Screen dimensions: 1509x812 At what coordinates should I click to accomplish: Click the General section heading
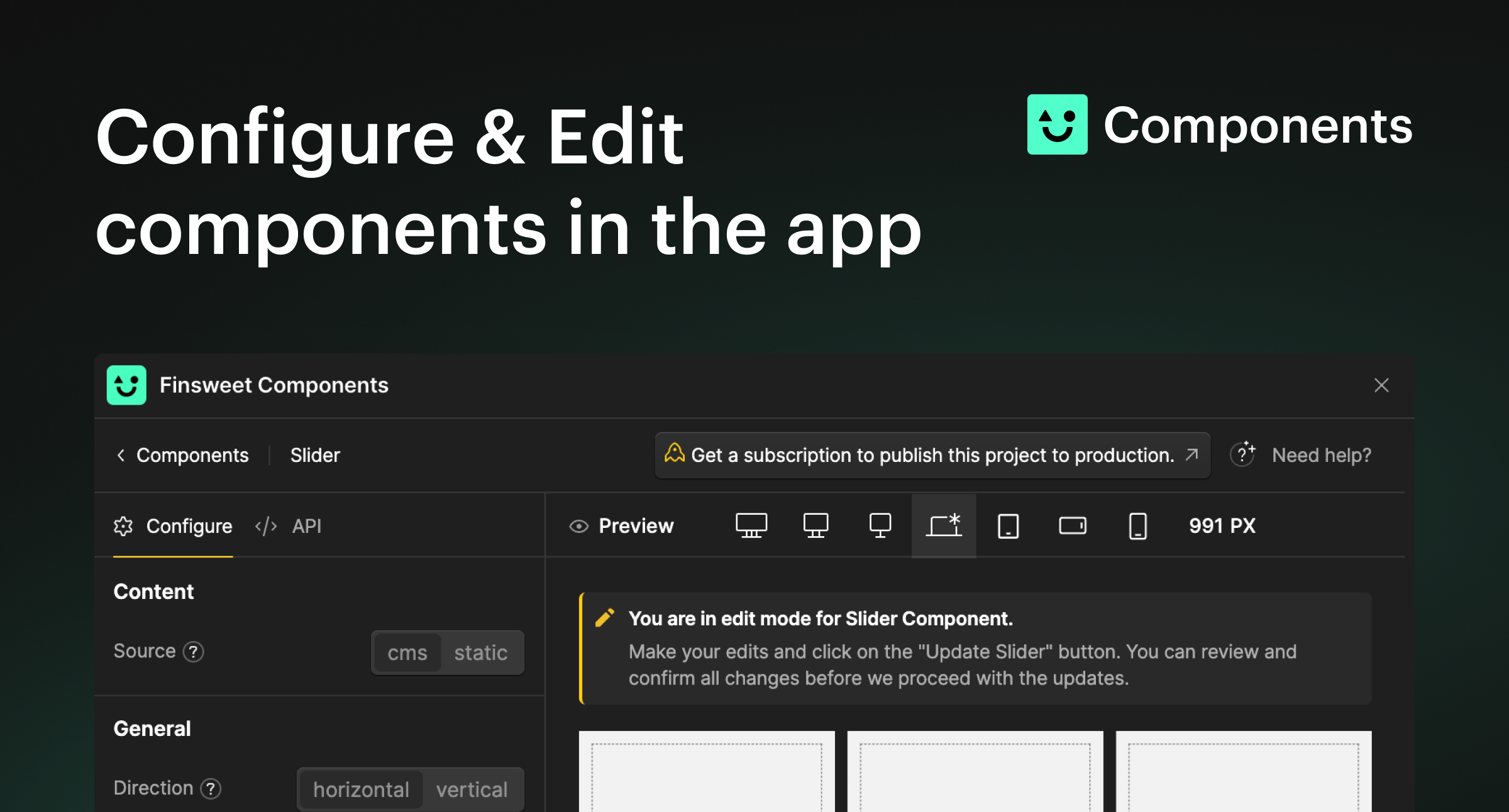152,728
